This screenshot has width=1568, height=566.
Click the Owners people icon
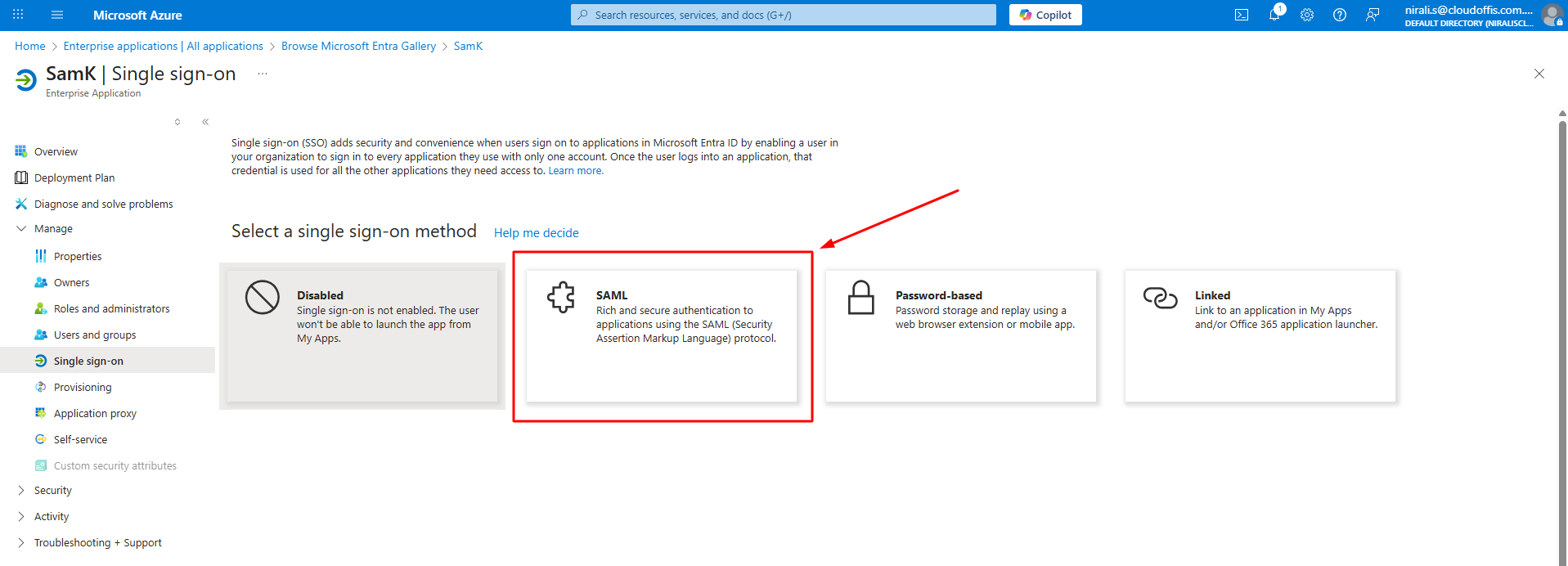[x=41, y=282]
